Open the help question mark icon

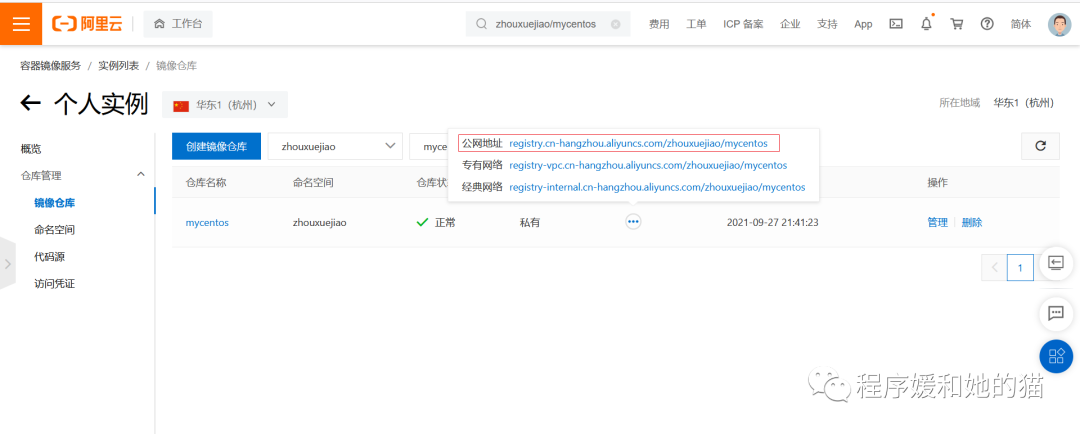(987, 24)
